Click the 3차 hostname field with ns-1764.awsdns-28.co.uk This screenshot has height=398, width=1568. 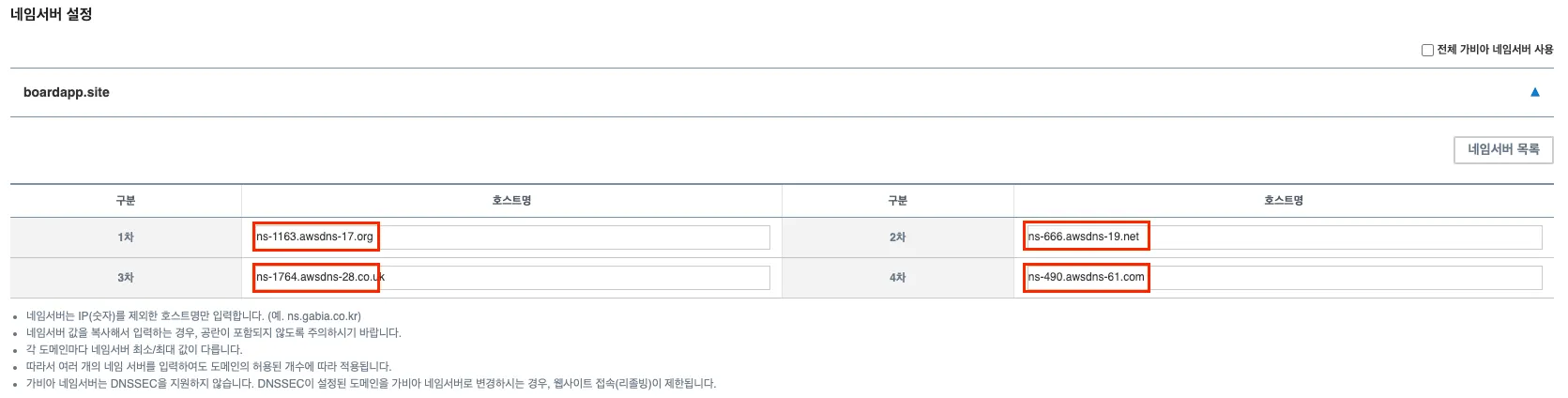[x=511, y=277]
